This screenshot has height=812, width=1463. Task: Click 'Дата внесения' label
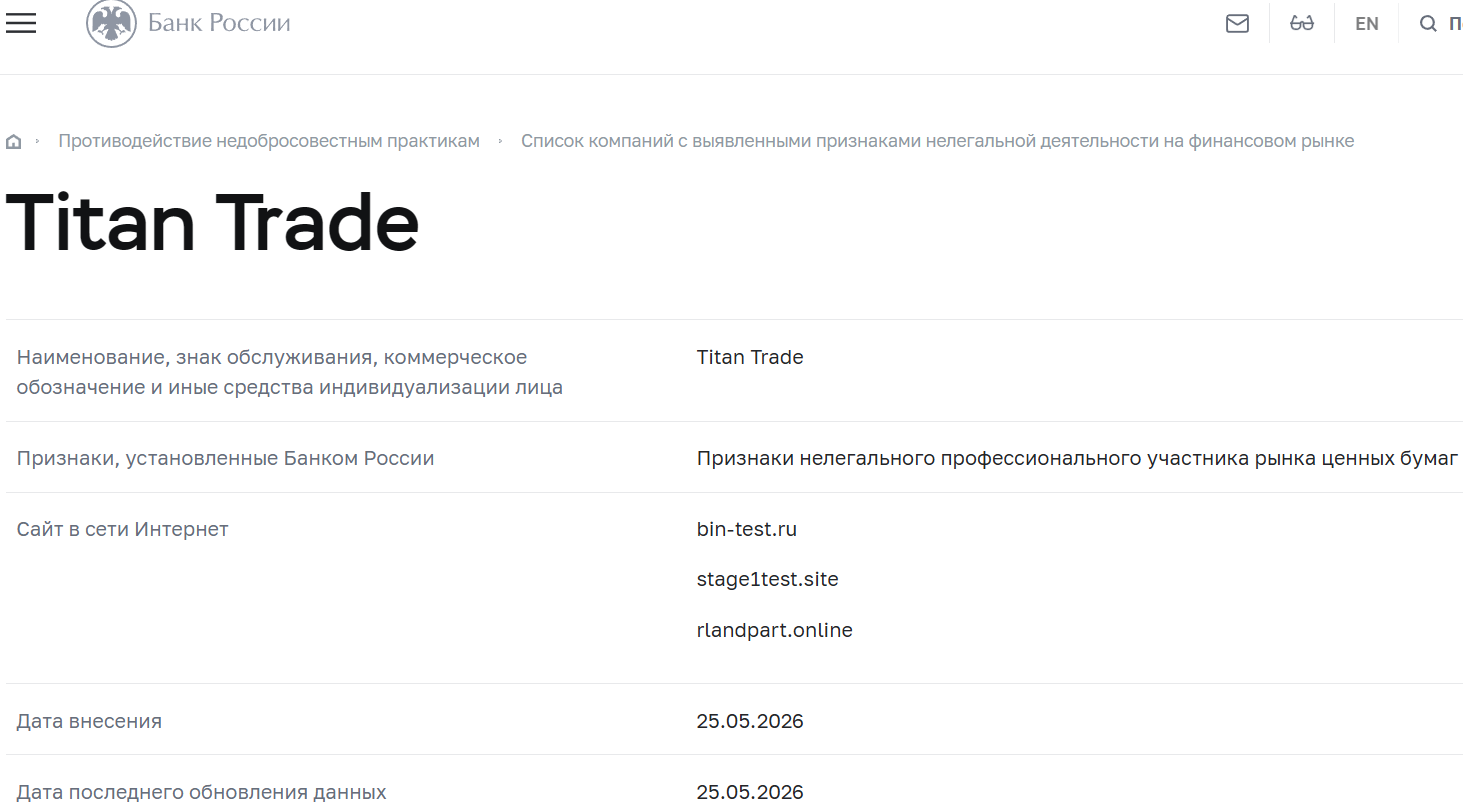pyautogui.click(x=89, y=721)
